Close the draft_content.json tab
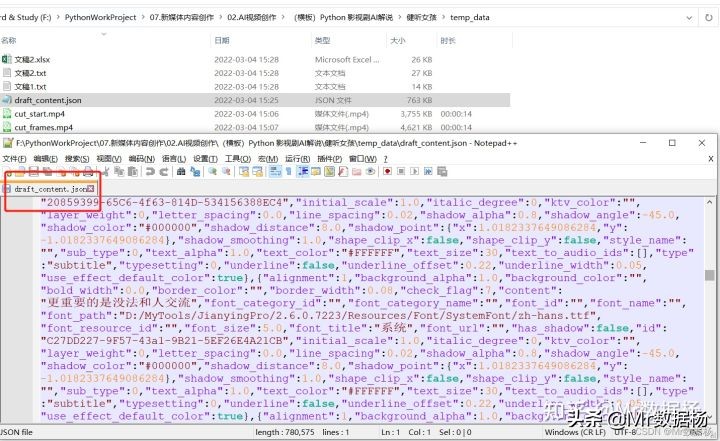Viewport: 720px width, 441px height. 91,189
